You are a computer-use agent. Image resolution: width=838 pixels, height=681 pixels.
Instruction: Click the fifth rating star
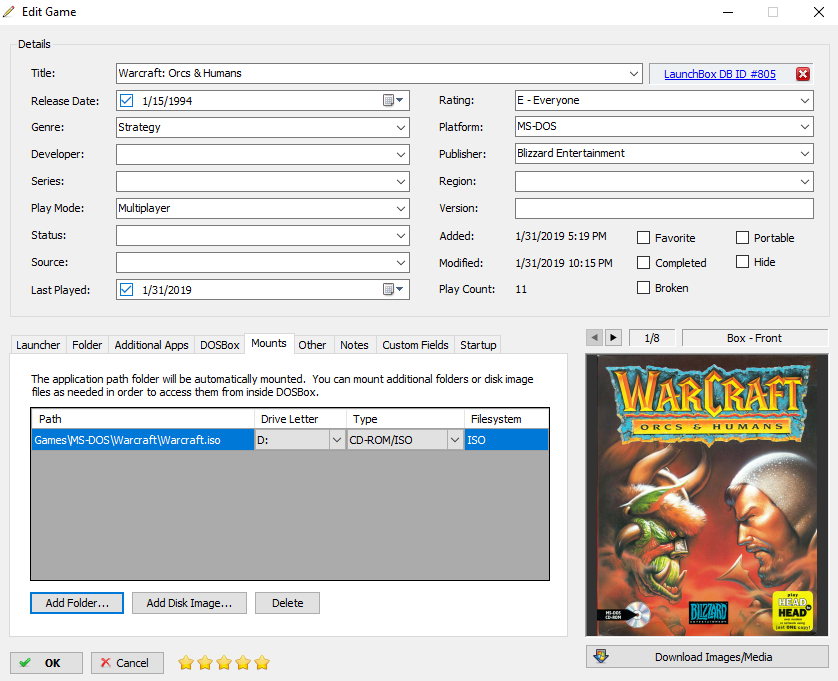click(x=262, y=663)
